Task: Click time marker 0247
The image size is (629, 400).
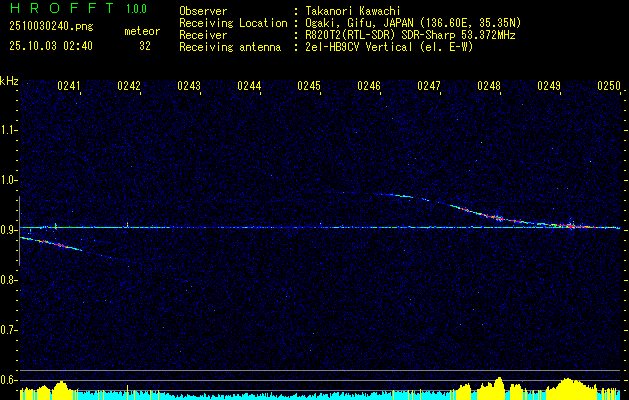Action: tap(429, 86)
